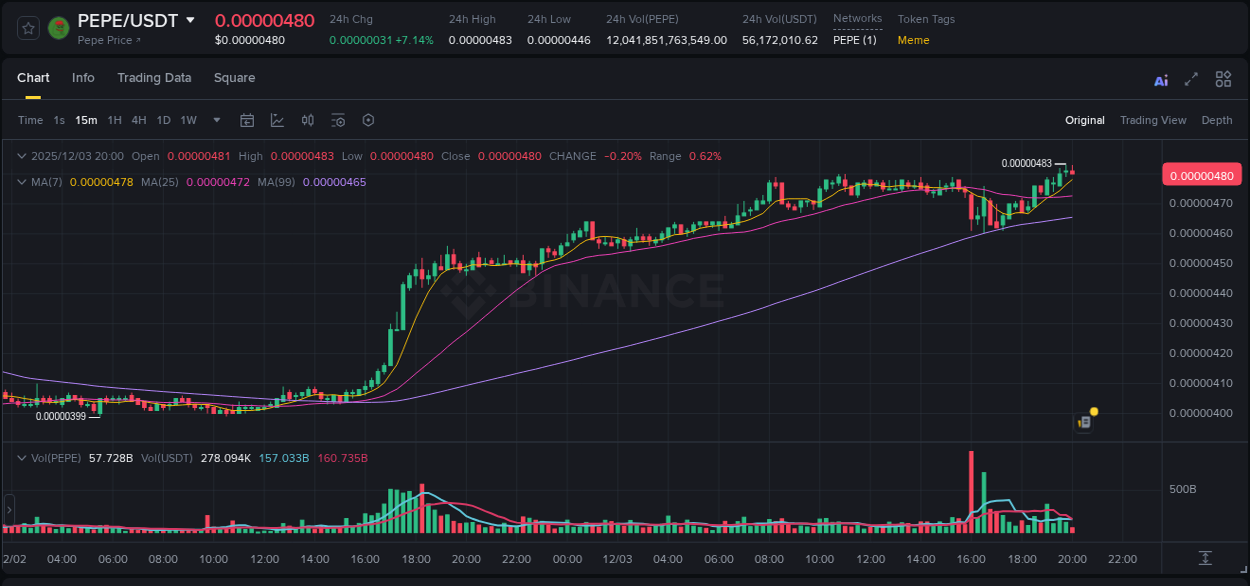Screen dimensions: 1250x586
Task: Open indicator display settings via the eye icon
Action: click(338, 120)
